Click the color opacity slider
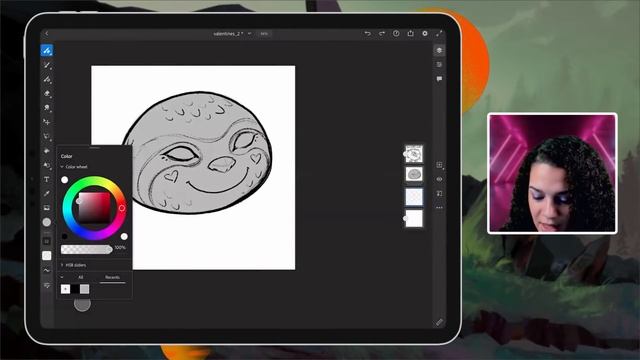The height and width of the screenshot is (360, 640). (87, 249)
